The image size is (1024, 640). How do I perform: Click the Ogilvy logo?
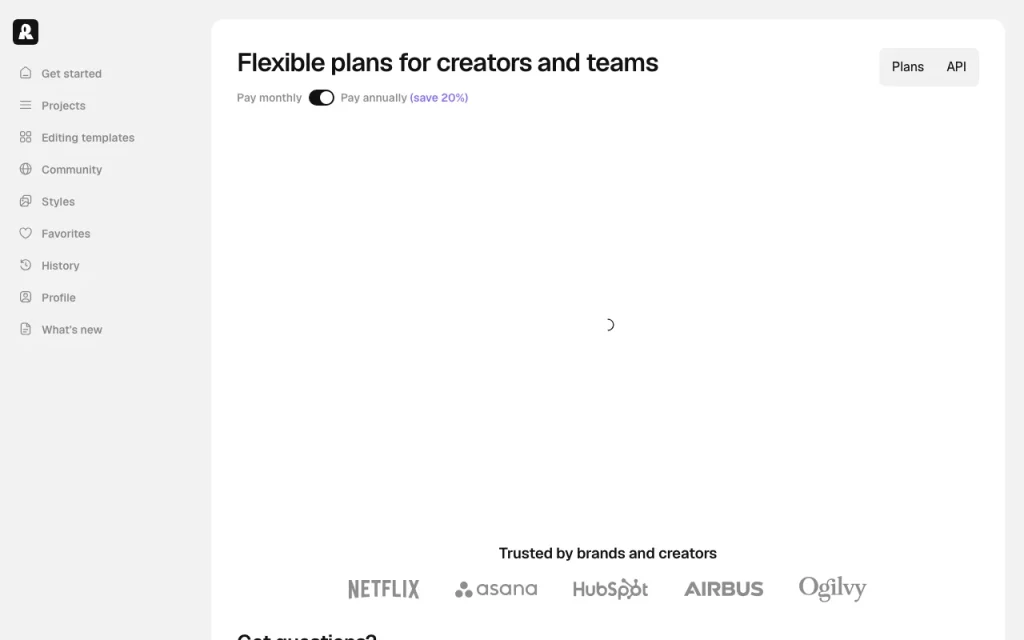tap(833, 588)
